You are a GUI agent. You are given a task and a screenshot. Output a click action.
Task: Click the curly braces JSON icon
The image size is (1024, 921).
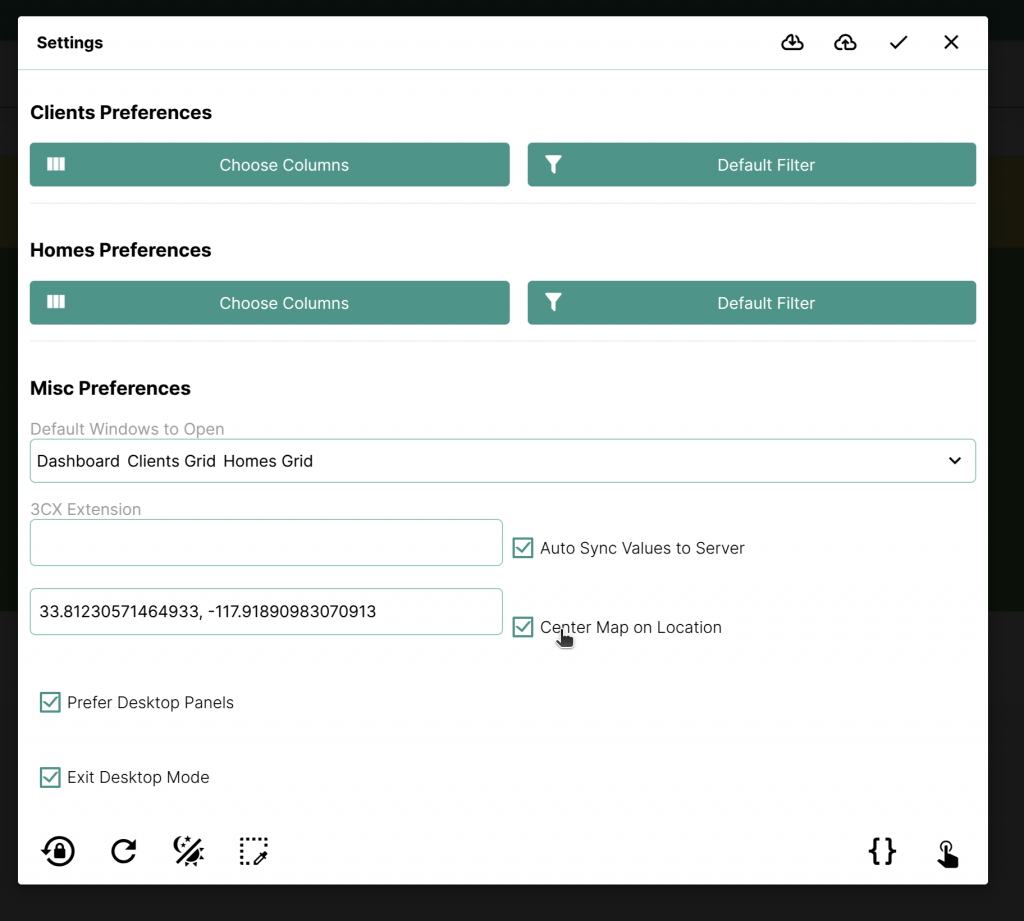click(x=882, y=851)
